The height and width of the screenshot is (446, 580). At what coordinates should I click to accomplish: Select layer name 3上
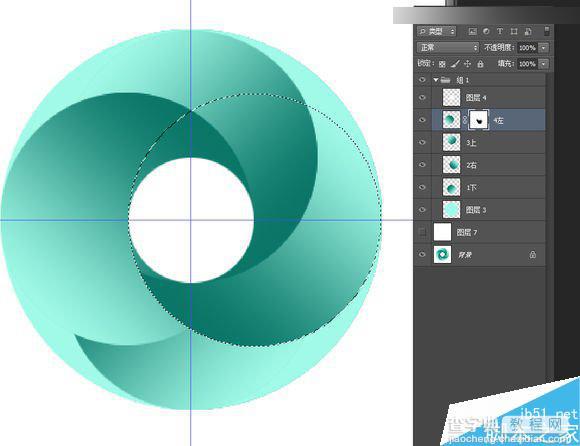point(471,143)
